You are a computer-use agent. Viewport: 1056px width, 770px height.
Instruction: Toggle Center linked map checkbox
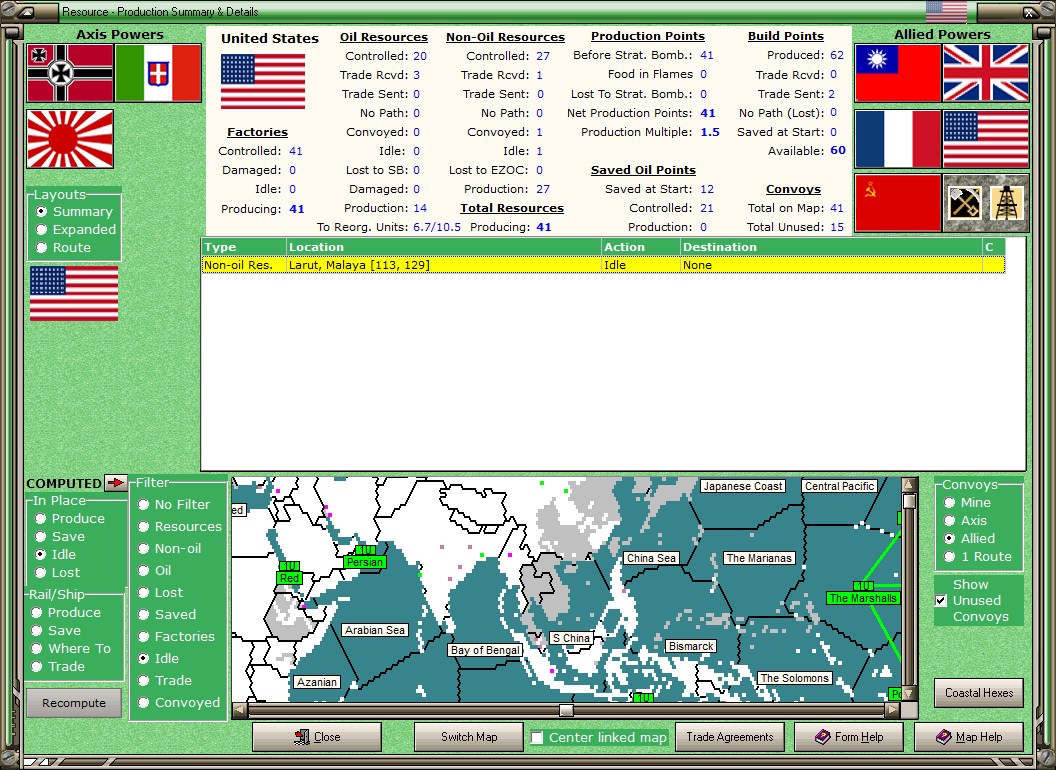tap(537, 738)
